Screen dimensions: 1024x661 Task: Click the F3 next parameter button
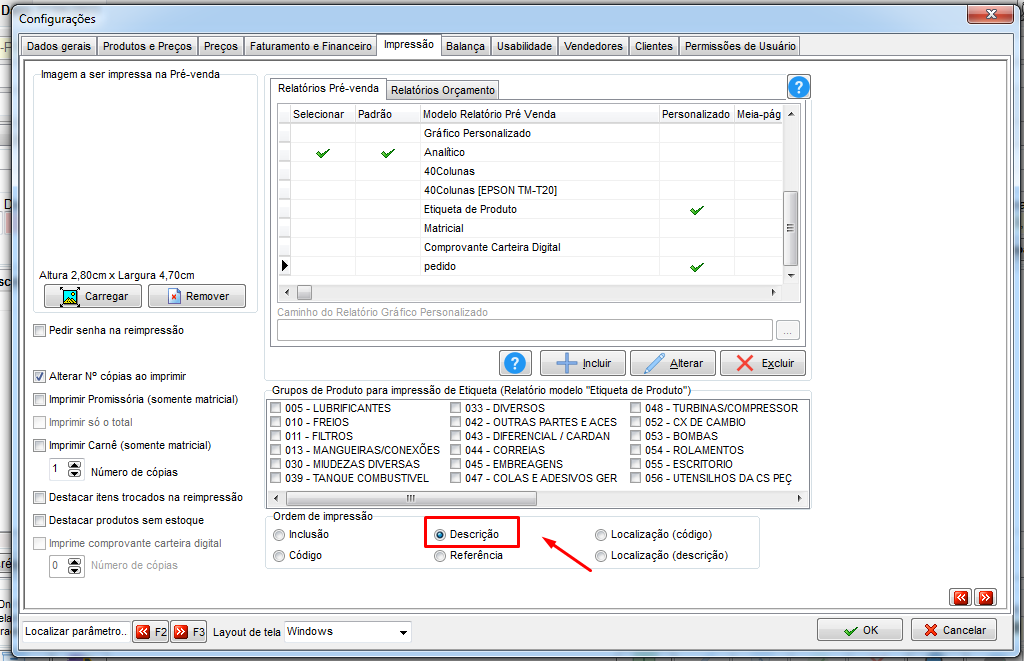189,632
